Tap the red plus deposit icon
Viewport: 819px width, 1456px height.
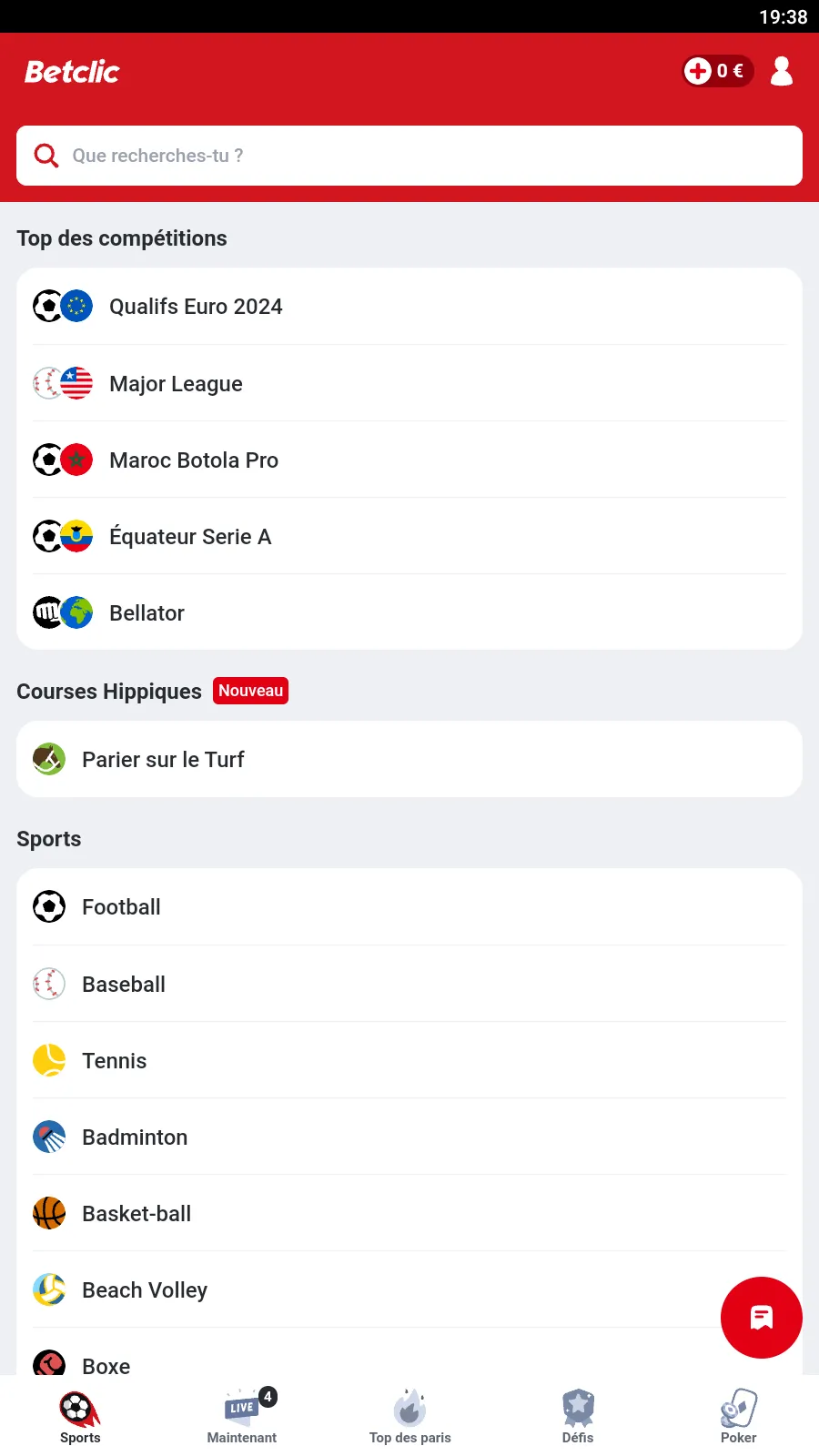[x=698, y=71]
